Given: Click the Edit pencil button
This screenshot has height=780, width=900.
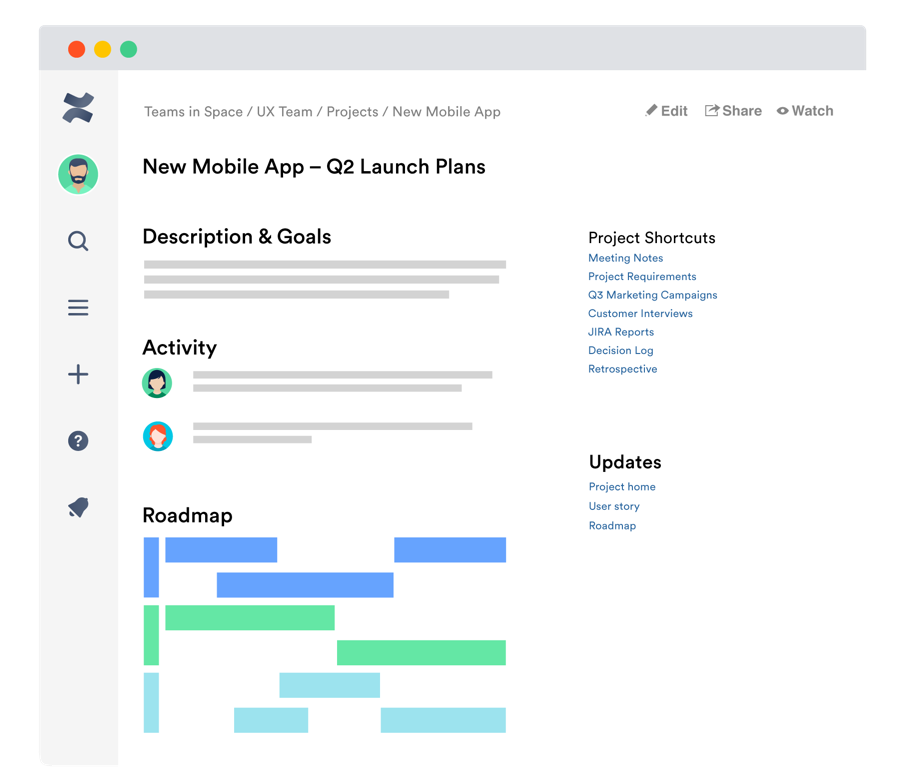Looking at the screenshot, I should coord(666,111).
